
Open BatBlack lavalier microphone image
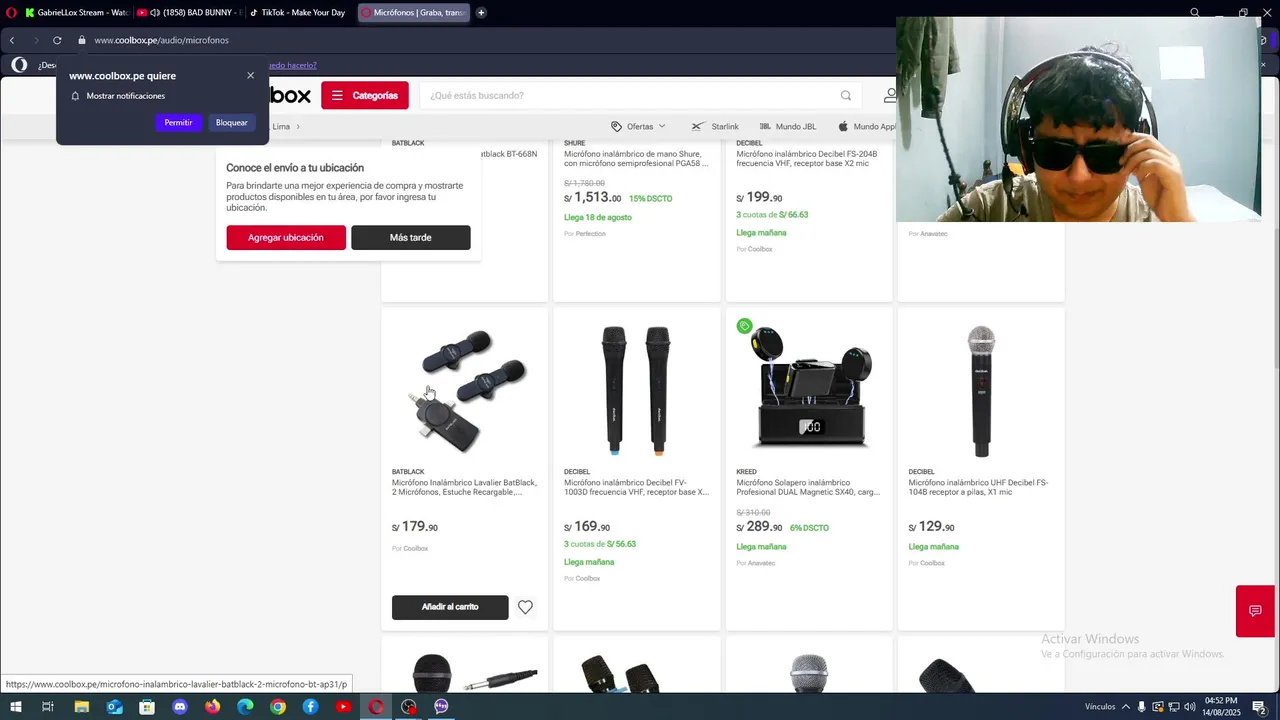tap(465, 390)
